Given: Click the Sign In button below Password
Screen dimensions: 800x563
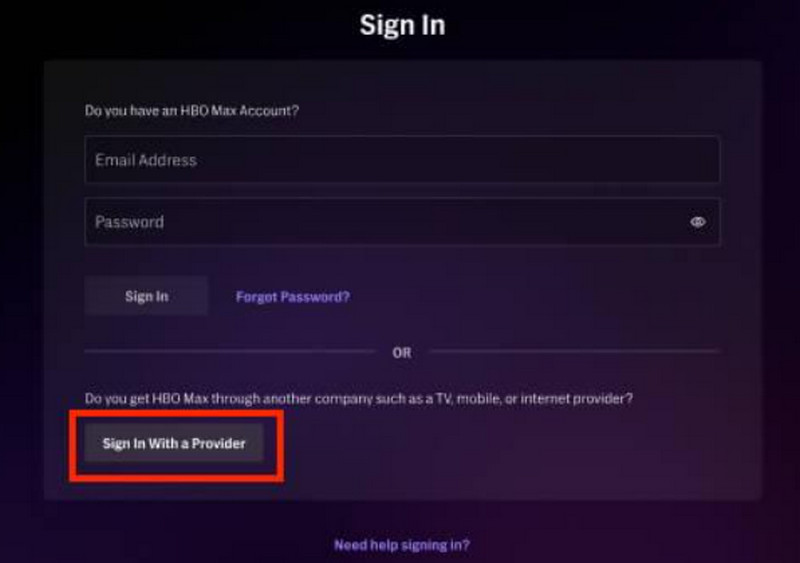Looking at the screenshot, I should 146,296.
